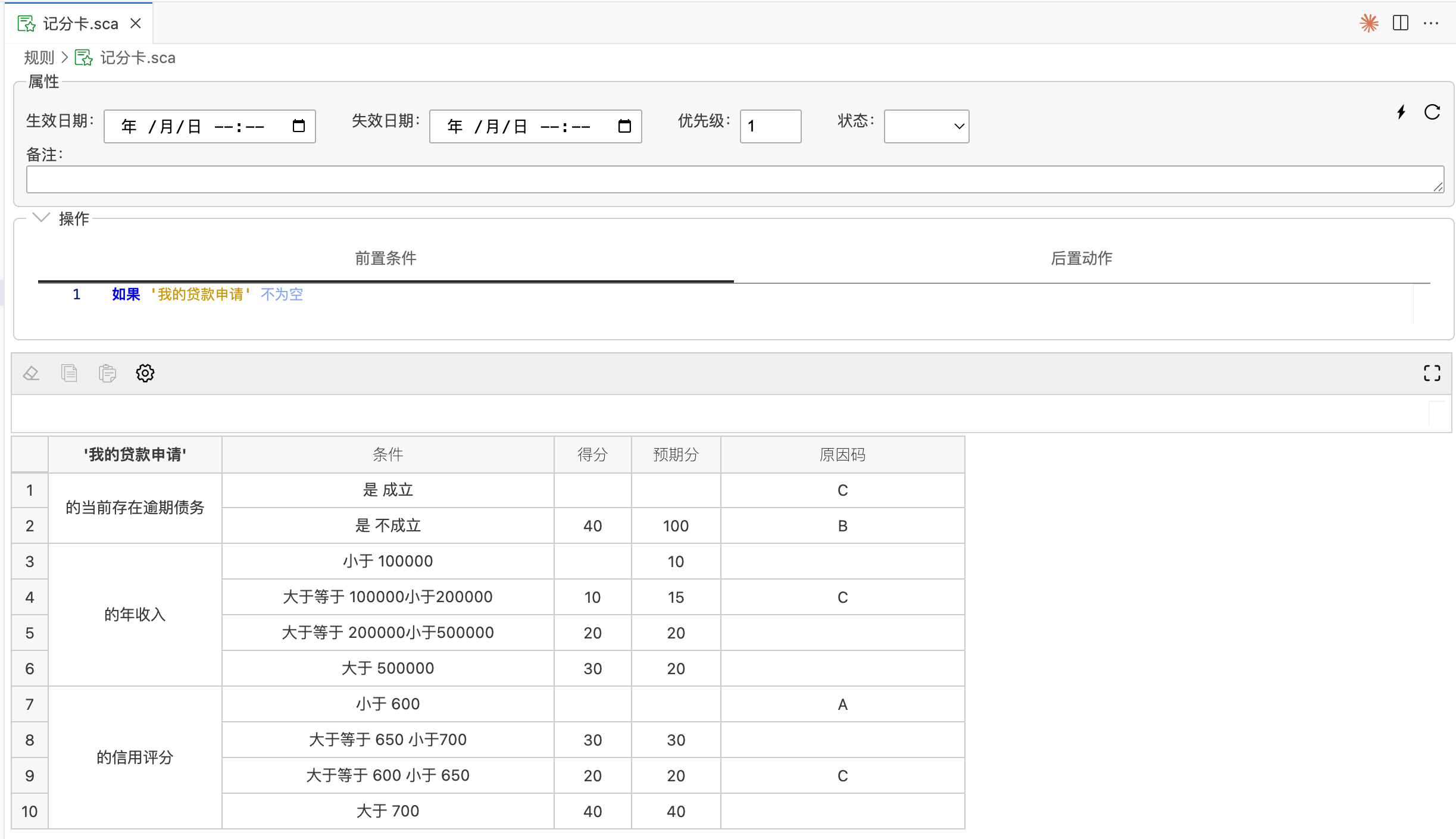Click the 条件 column header
Screen dimensions: 1456x839
[x=388, y=455]
